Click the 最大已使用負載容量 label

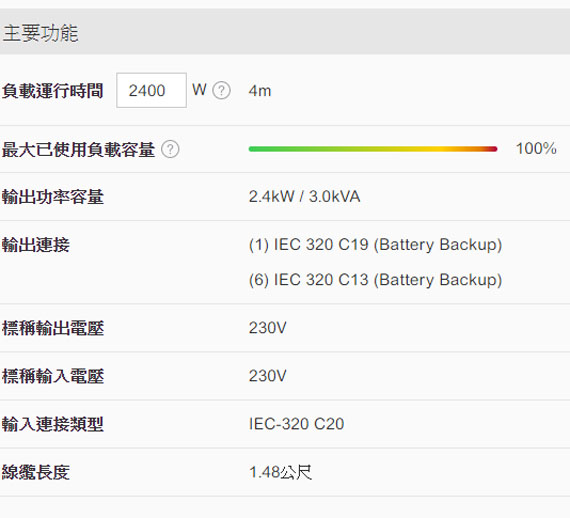point(78,149)
